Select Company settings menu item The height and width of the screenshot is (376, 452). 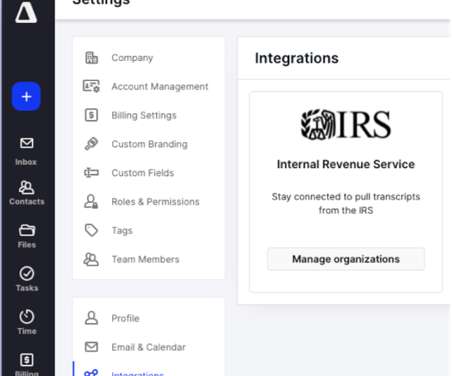pyautogui.click(x=132, y=58)
